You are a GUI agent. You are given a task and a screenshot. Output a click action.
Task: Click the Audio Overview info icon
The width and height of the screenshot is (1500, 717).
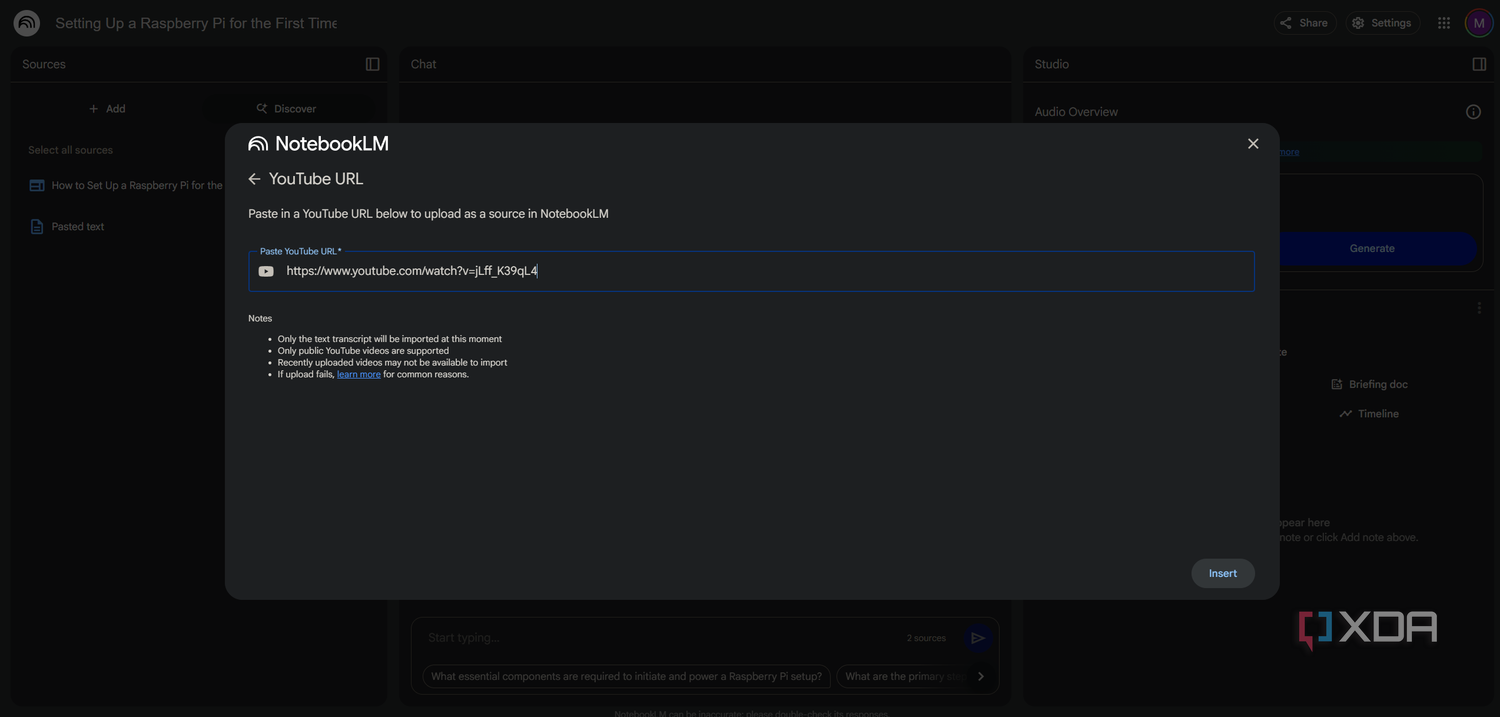point(1473,112)
